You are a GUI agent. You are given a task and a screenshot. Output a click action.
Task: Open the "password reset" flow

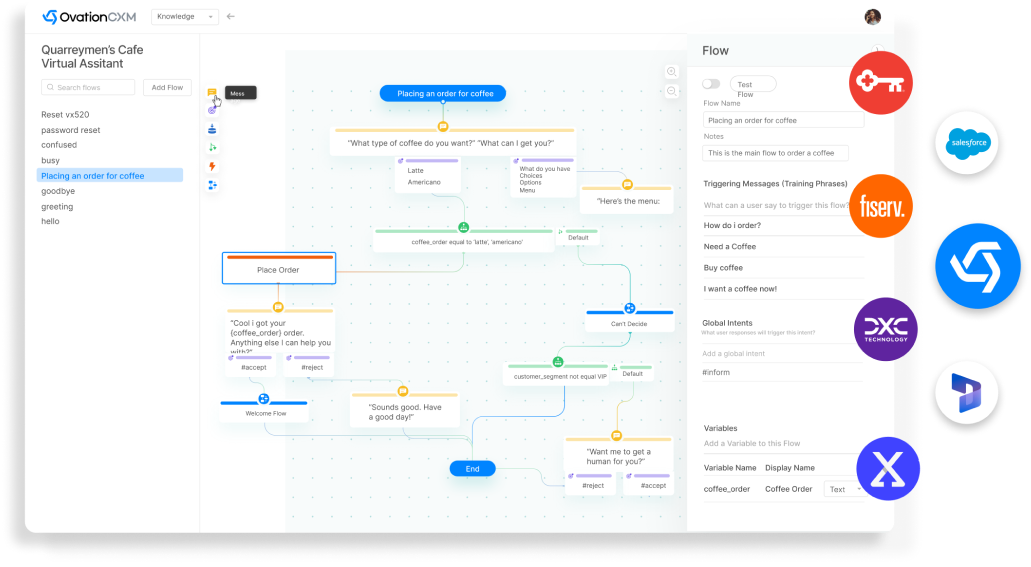(70, 130)
